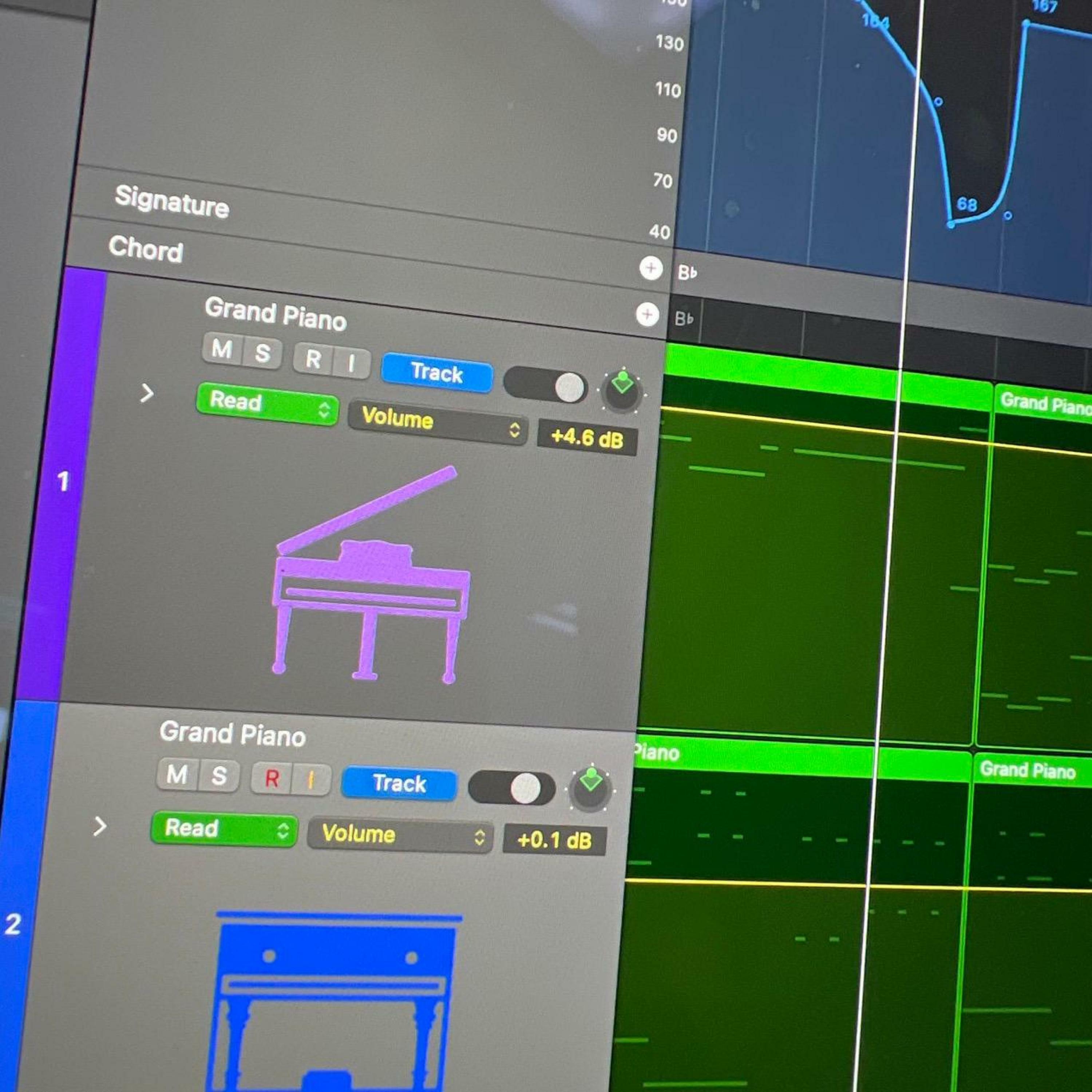The image size is (1092, 1092).
Task: Select the Bb chord marker on the Grand Piano lane
Action: click(684, 319)
